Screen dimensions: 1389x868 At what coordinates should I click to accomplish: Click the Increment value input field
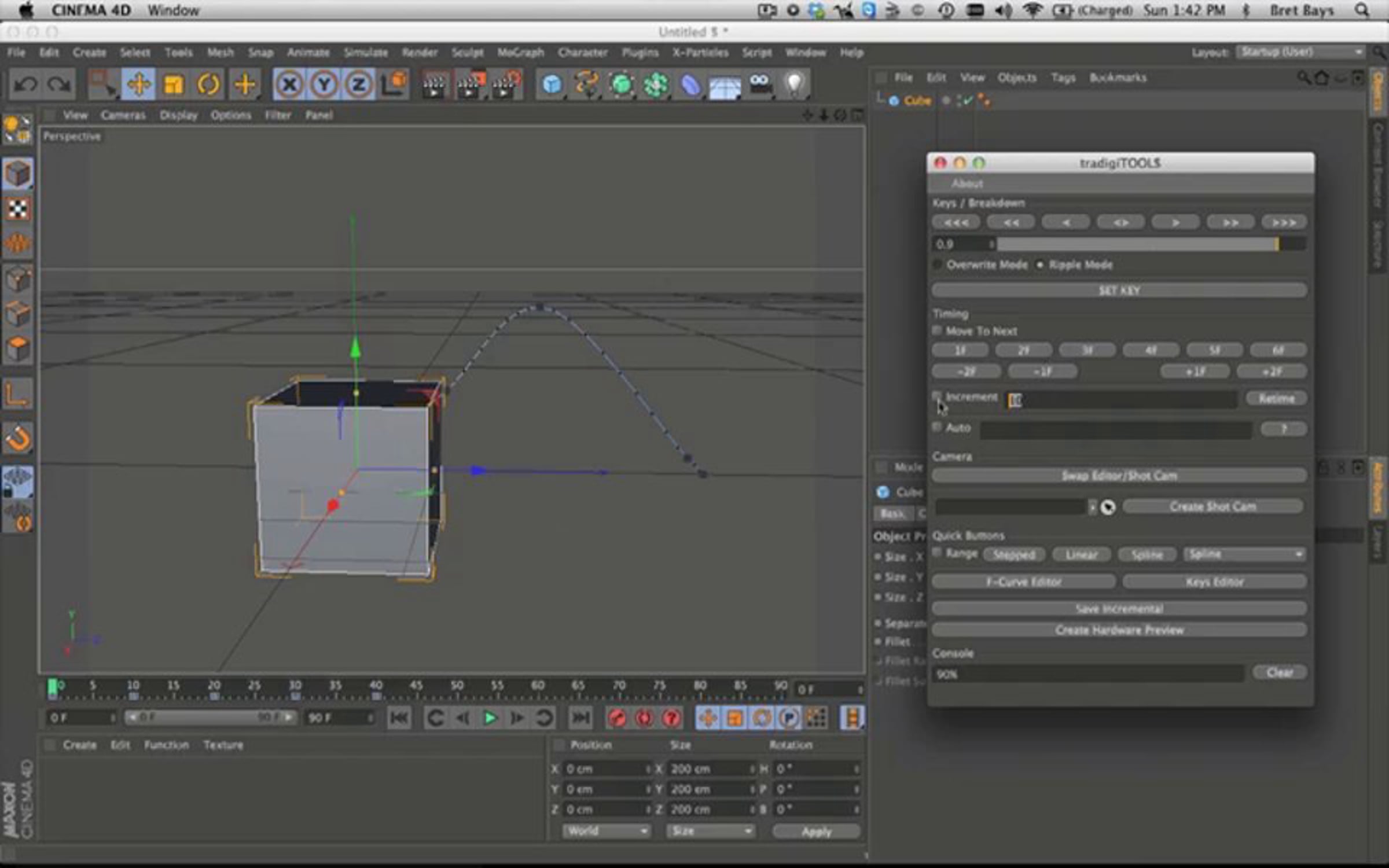click(x=1123, y=399)
